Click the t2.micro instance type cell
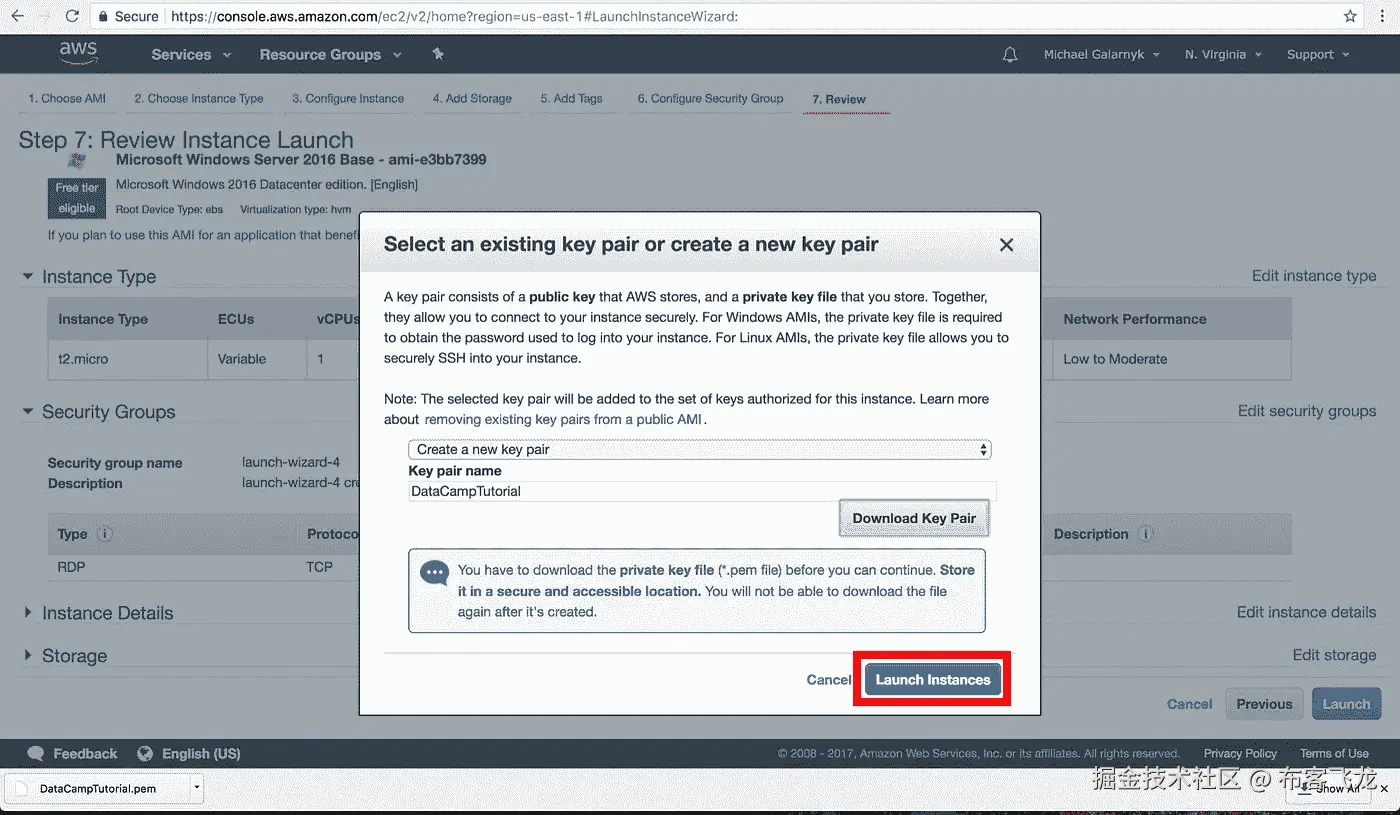The height and width of the screenshot is (815, 1400). click(126, 359)
